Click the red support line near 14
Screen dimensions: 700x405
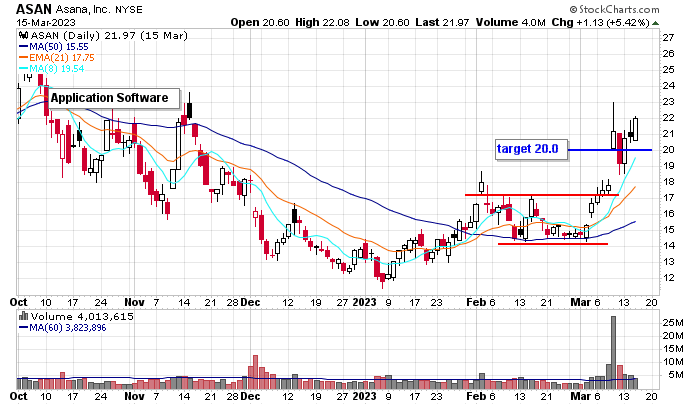553,244
